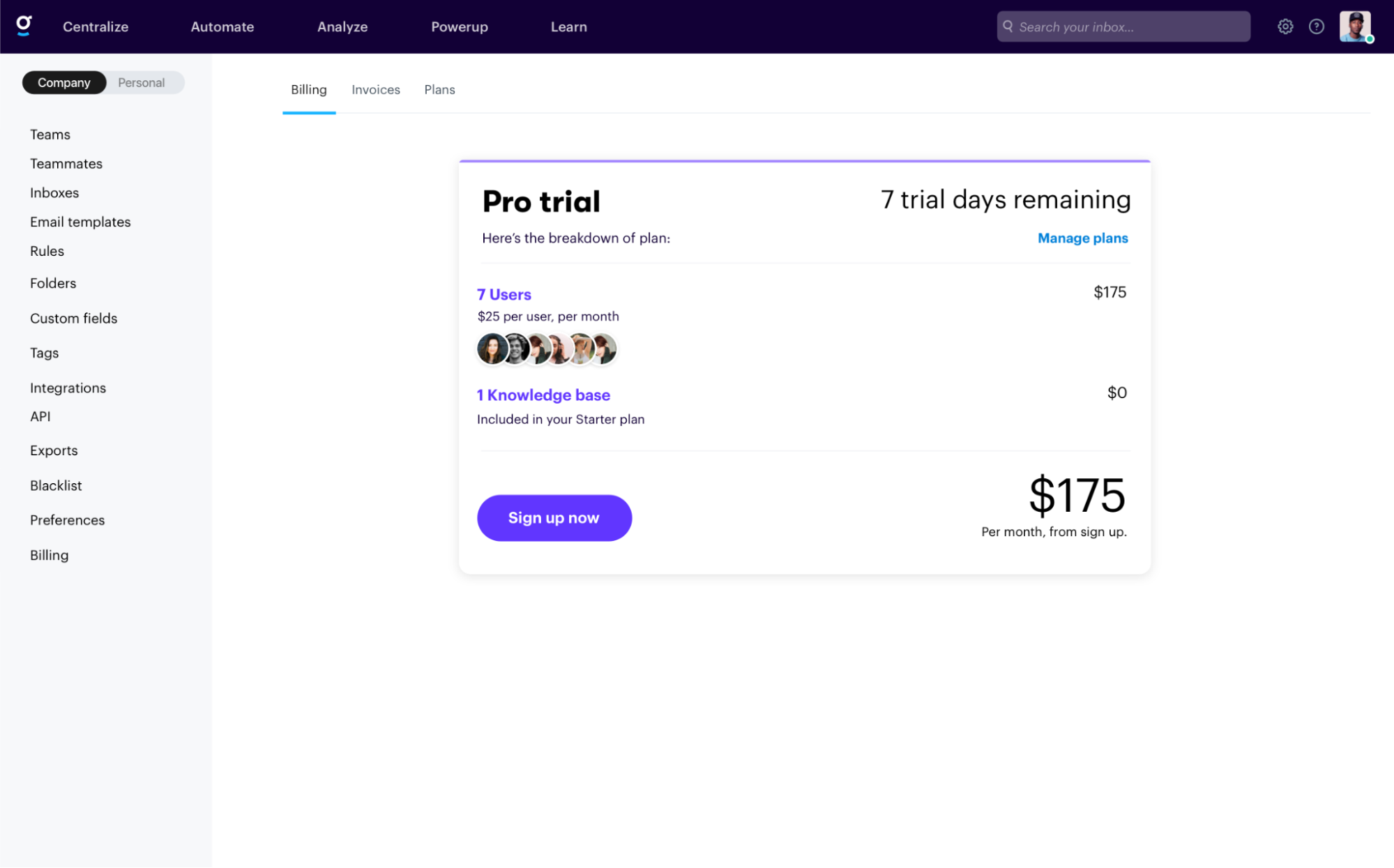Open the profile avatar menu
Image resolution: width=1394 pixels, height=868 pixels.
coord(1355,26)
